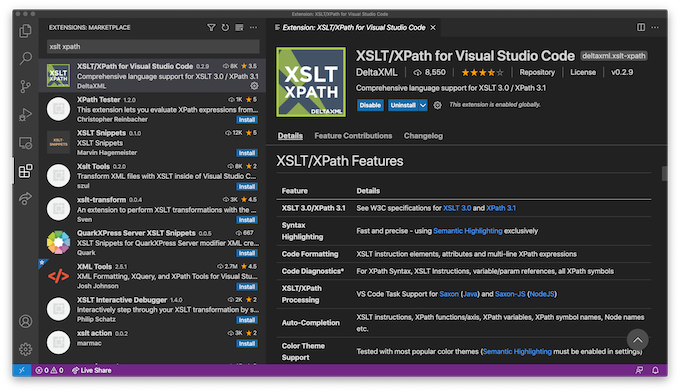680x392 pixels.
Task: Click the xslt xpath search field
Action: point(153,47)
